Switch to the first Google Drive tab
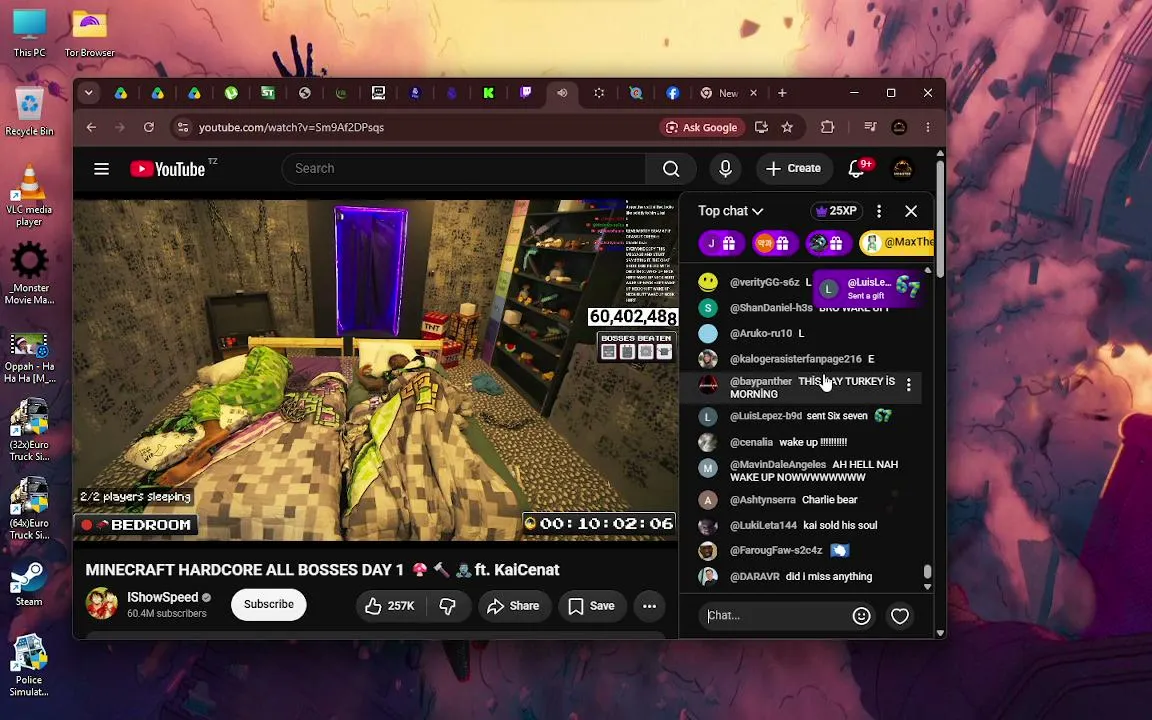Screen dimensions: 1152x720 click(120, 93)
